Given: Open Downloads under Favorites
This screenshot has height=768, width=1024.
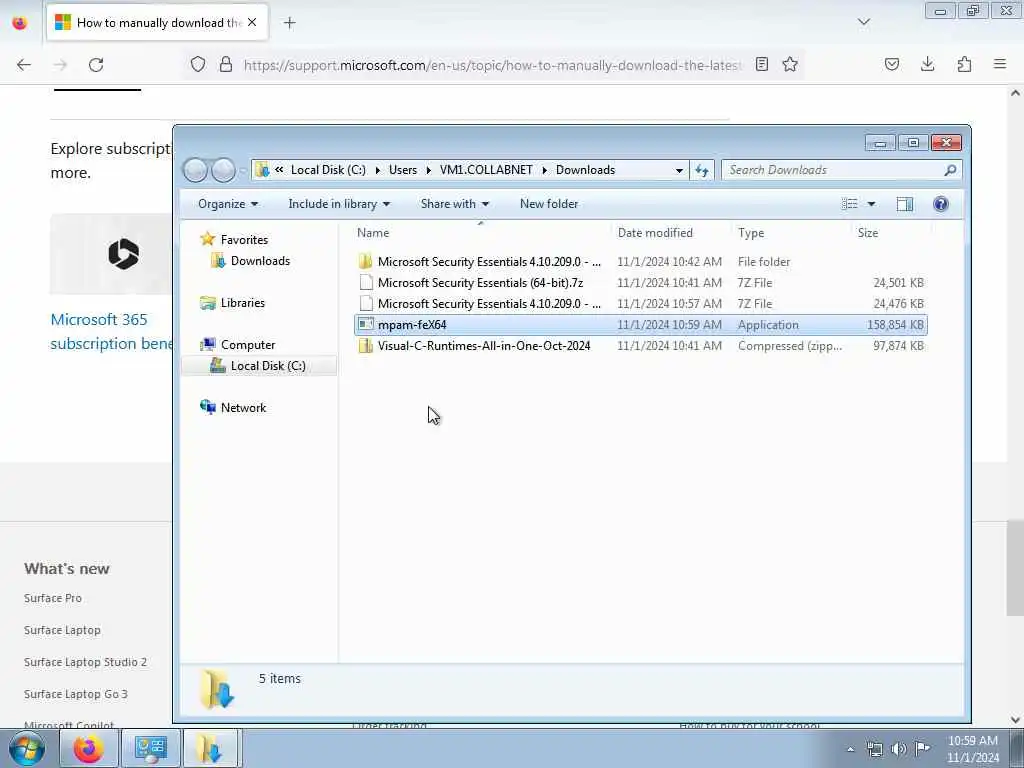Looking at the screenshot, I should 260,261.
